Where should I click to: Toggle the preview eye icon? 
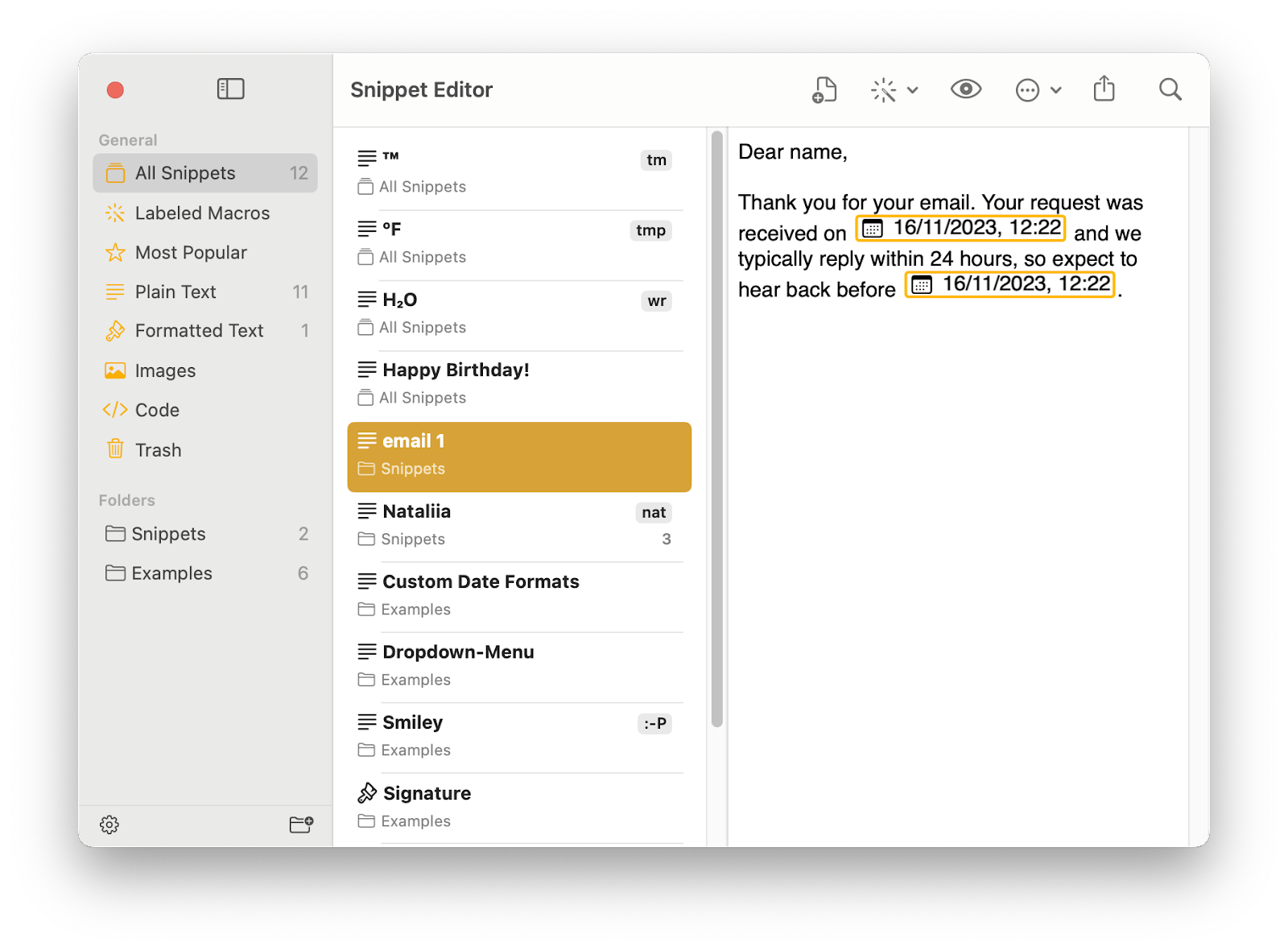click(x=966, y=89)
